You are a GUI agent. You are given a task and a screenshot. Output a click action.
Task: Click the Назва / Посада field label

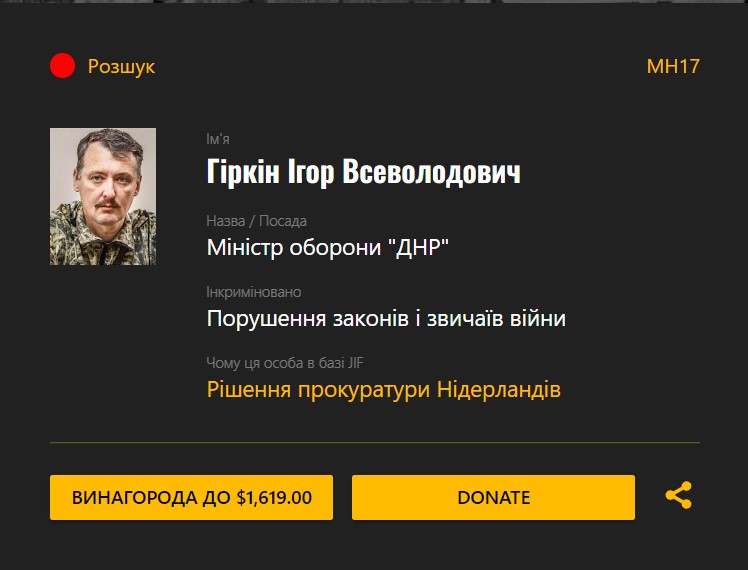[257, 221]
